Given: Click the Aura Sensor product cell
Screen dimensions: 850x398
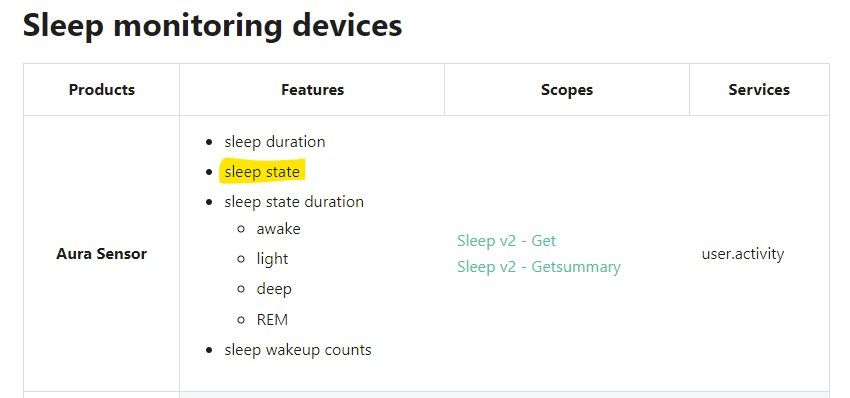Looking at the screenshot, I should tap(101, 254).
